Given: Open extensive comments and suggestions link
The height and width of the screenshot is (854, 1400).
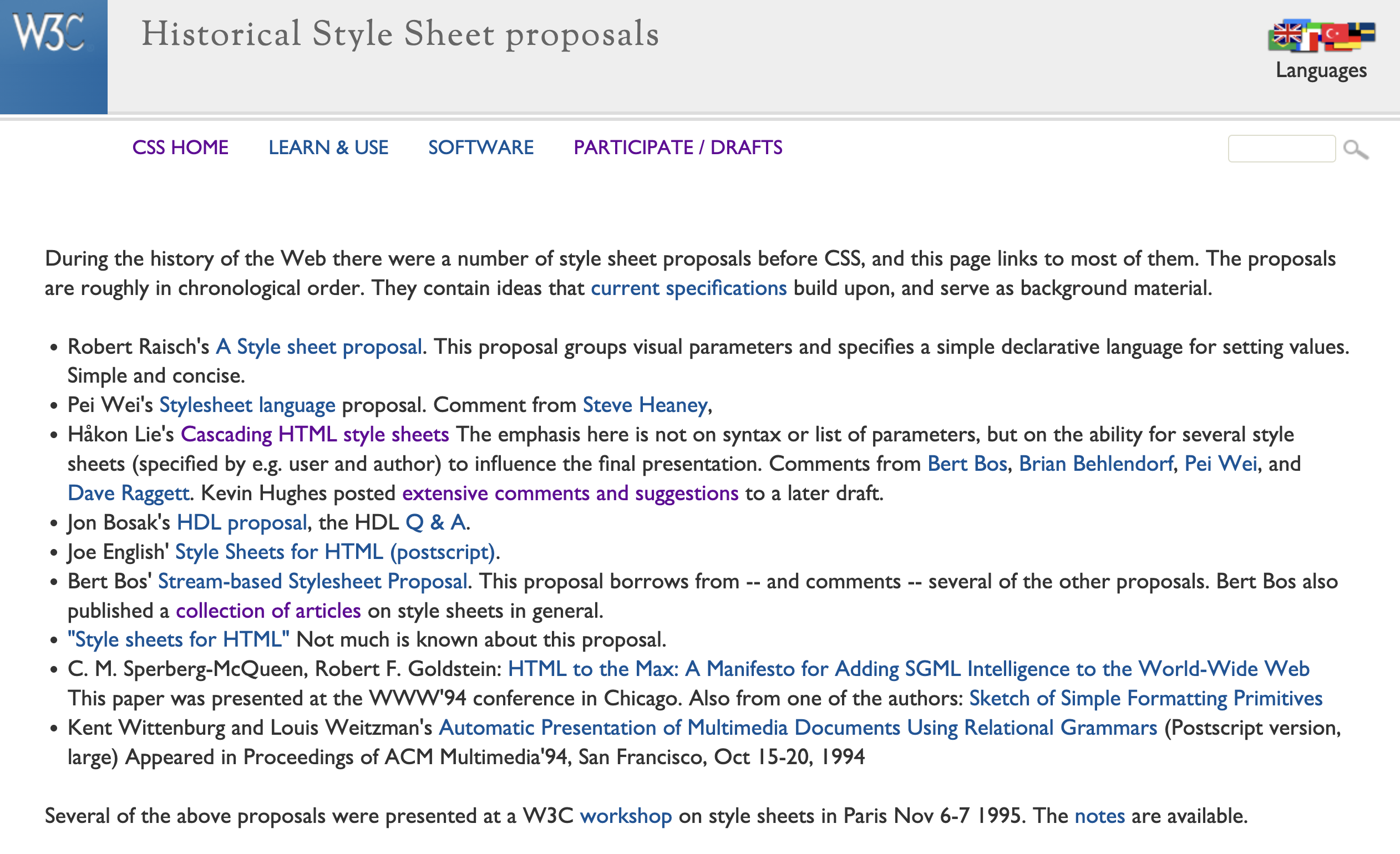Looking at the screenshot, I should point(570,493).
